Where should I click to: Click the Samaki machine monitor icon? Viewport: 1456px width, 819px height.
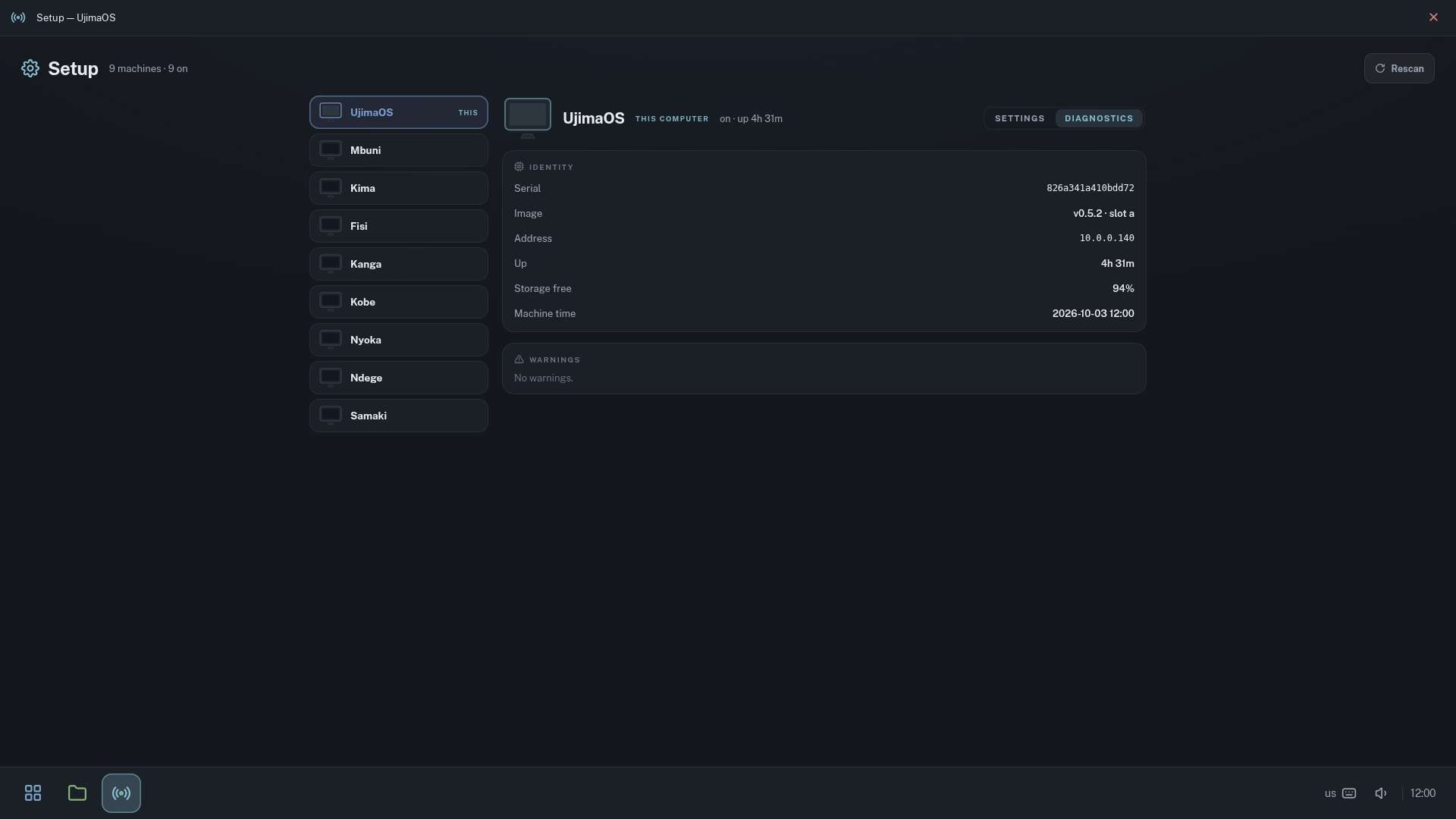coord(331,416)
